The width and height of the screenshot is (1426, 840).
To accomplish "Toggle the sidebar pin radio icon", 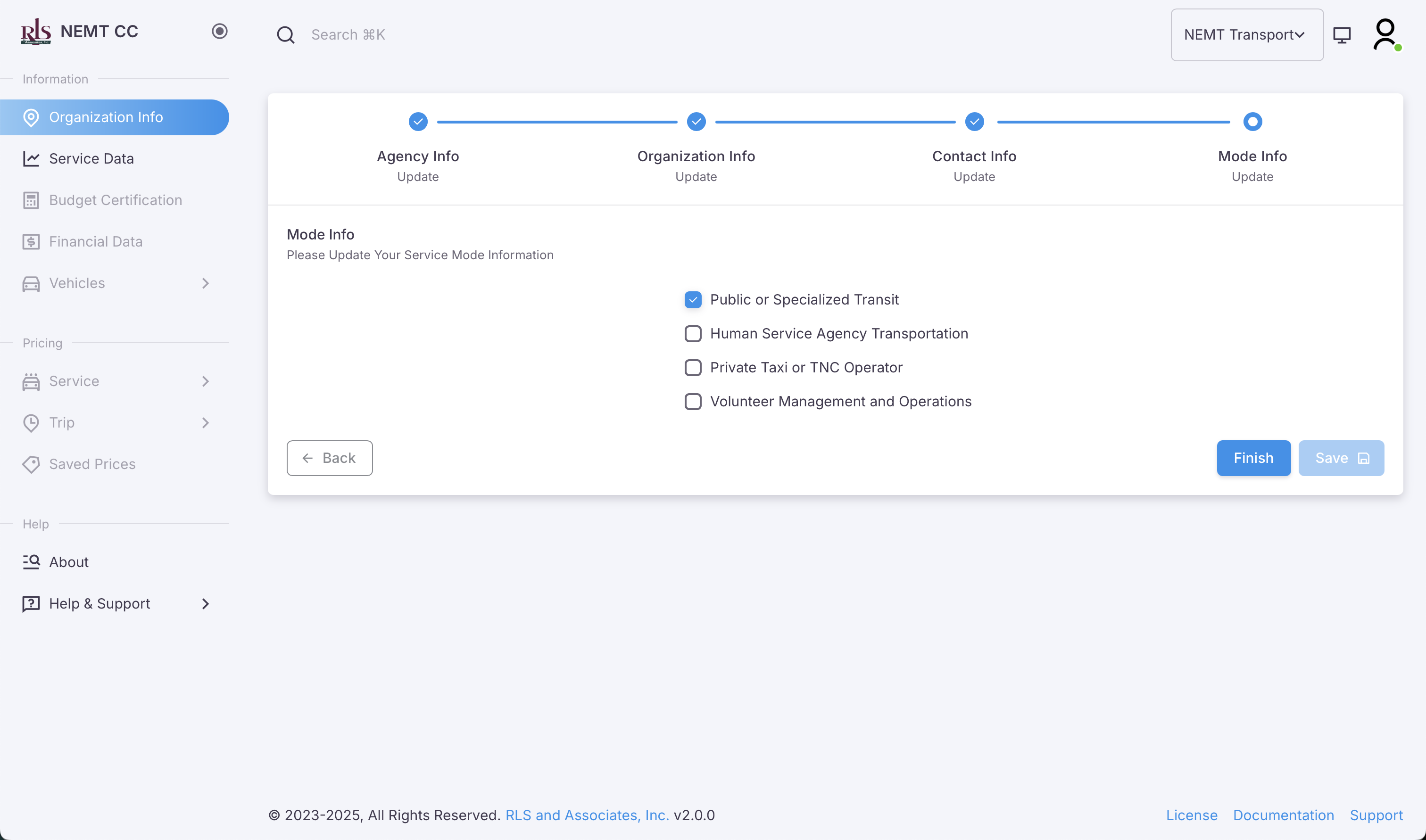I will click(220, 31).
